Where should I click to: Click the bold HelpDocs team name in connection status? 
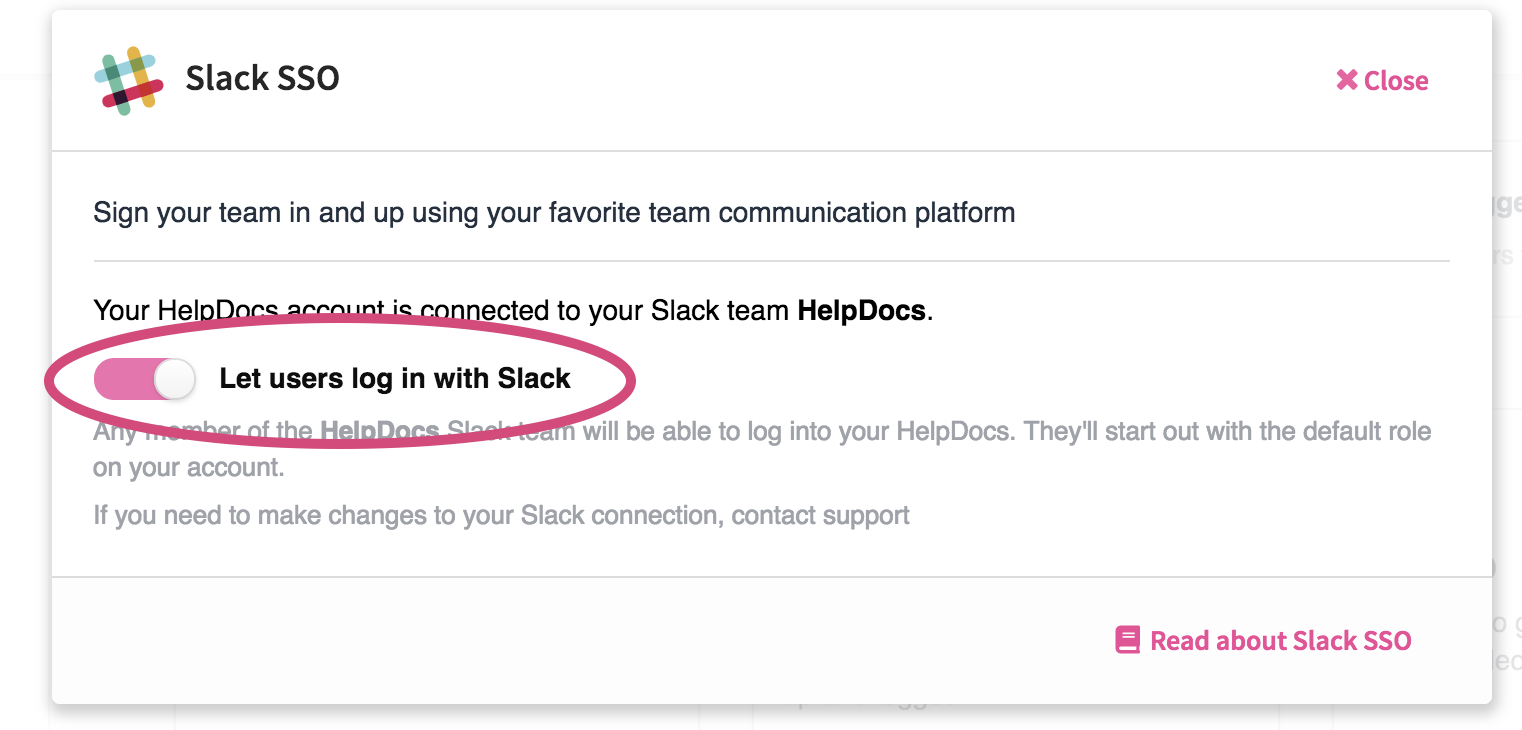click(861, 310)
